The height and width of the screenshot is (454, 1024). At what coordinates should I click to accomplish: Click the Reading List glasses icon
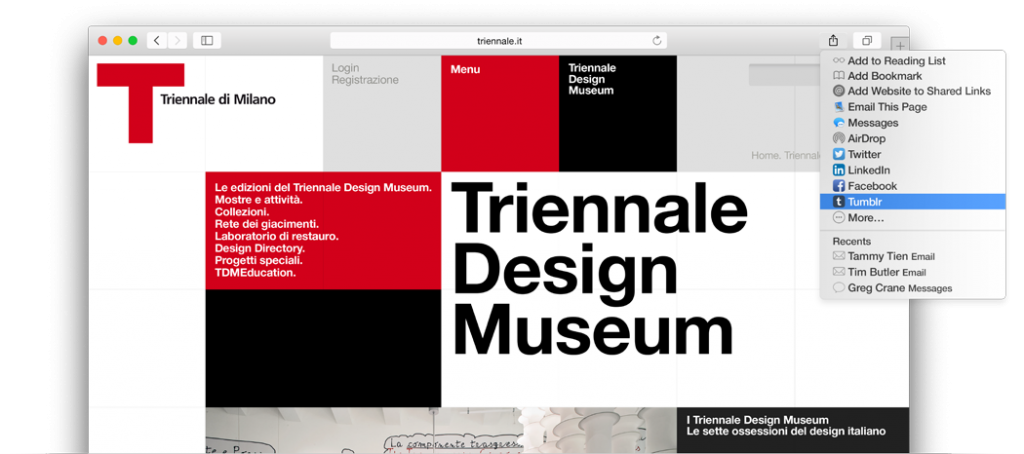coord(839,61)
